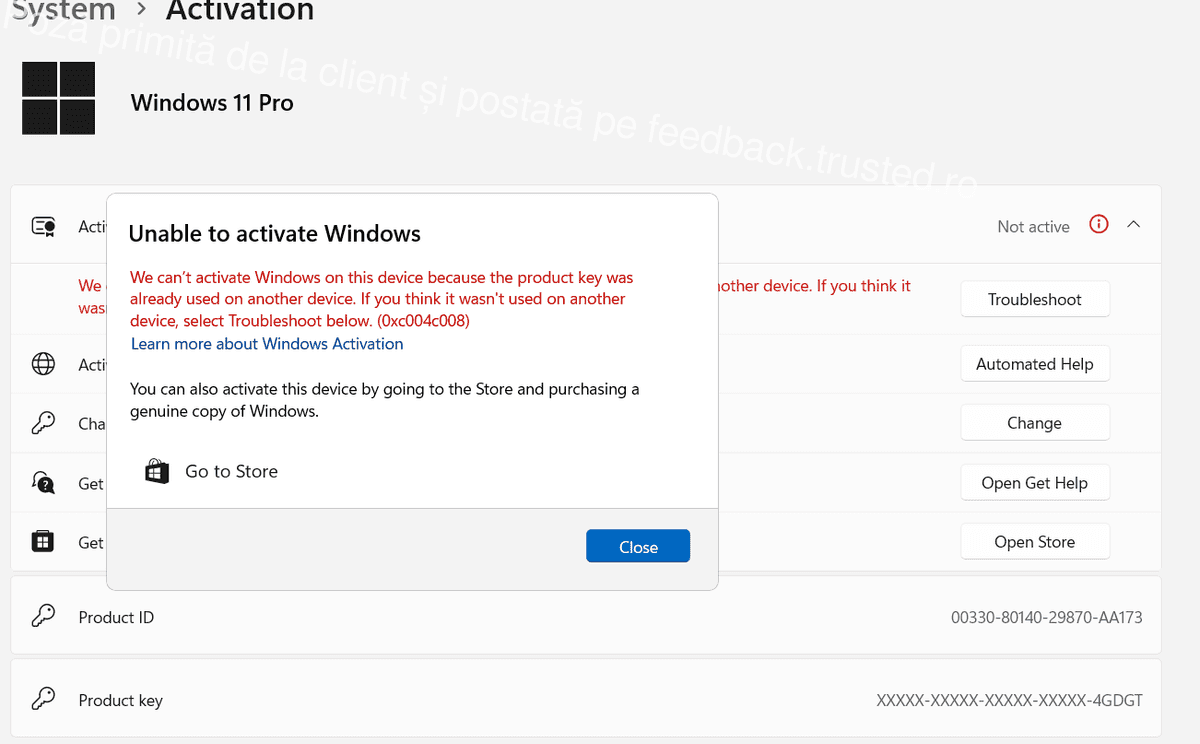Click the Unable to activate Windows heading
The width and height of the screenshot is (1200, 744).
click(x=275, y=234)
